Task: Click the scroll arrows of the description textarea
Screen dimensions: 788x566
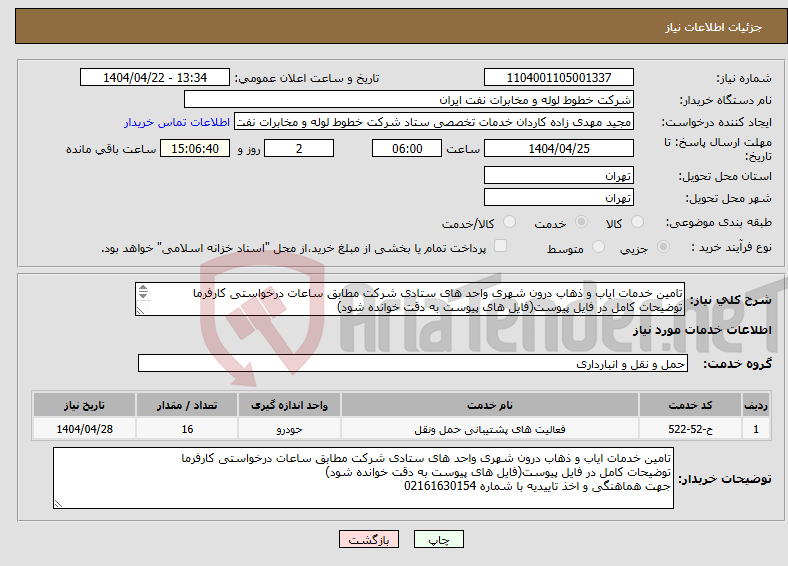Action: coord(143,291)
